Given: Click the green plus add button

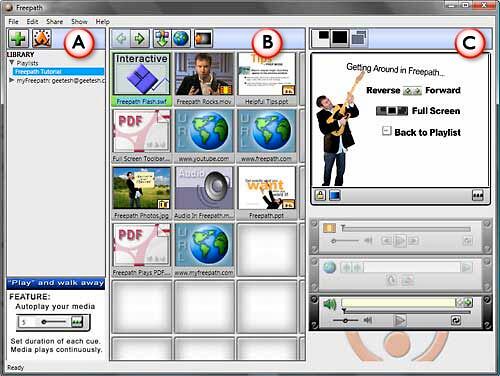Looking at the screenshot, I should (x=18, y=39).
